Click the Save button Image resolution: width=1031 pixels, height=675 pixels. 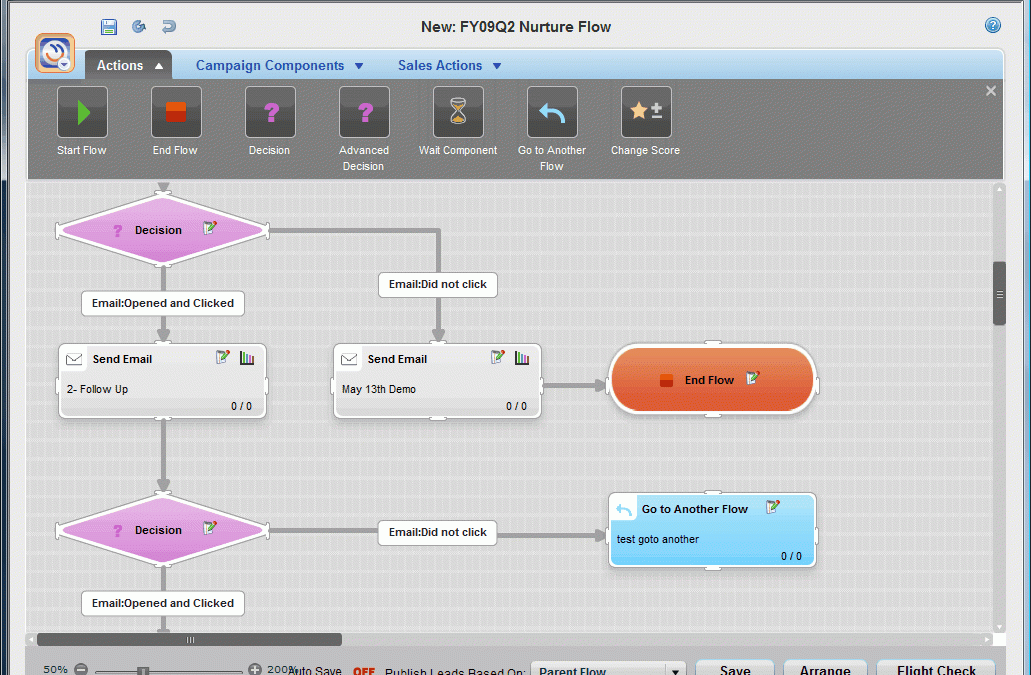click(735, 668)
